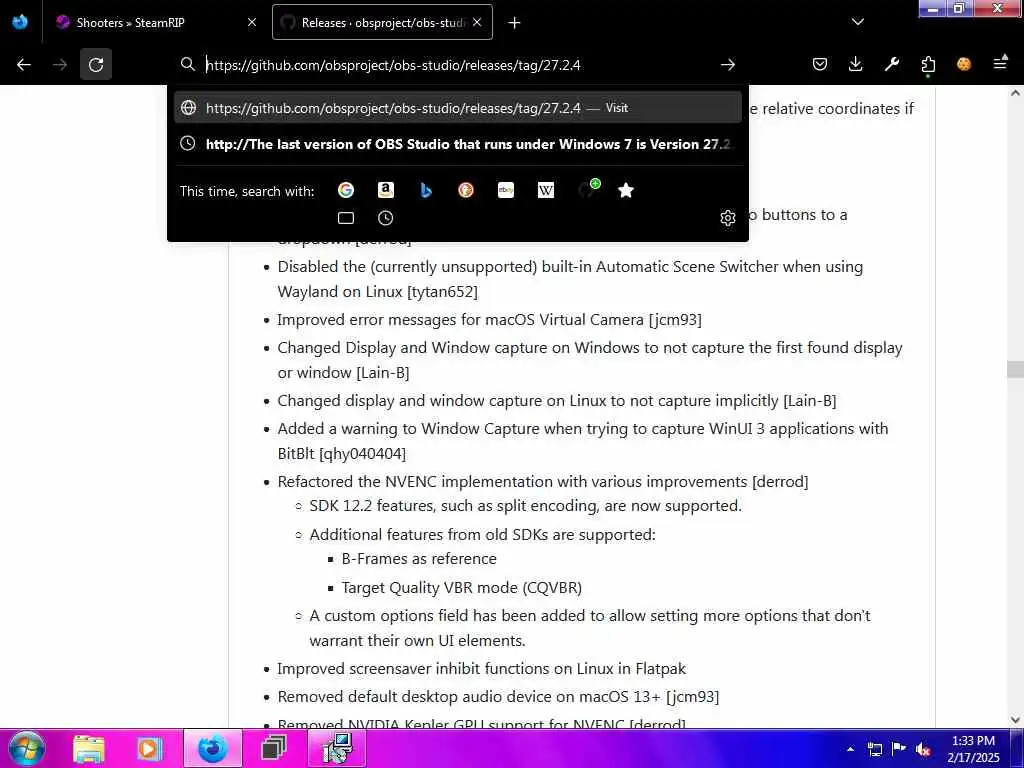Image resolution: width=1024 pixels, height=768 pixels.
Task: Click the network status tray icon
Action: tap(874, 749)
